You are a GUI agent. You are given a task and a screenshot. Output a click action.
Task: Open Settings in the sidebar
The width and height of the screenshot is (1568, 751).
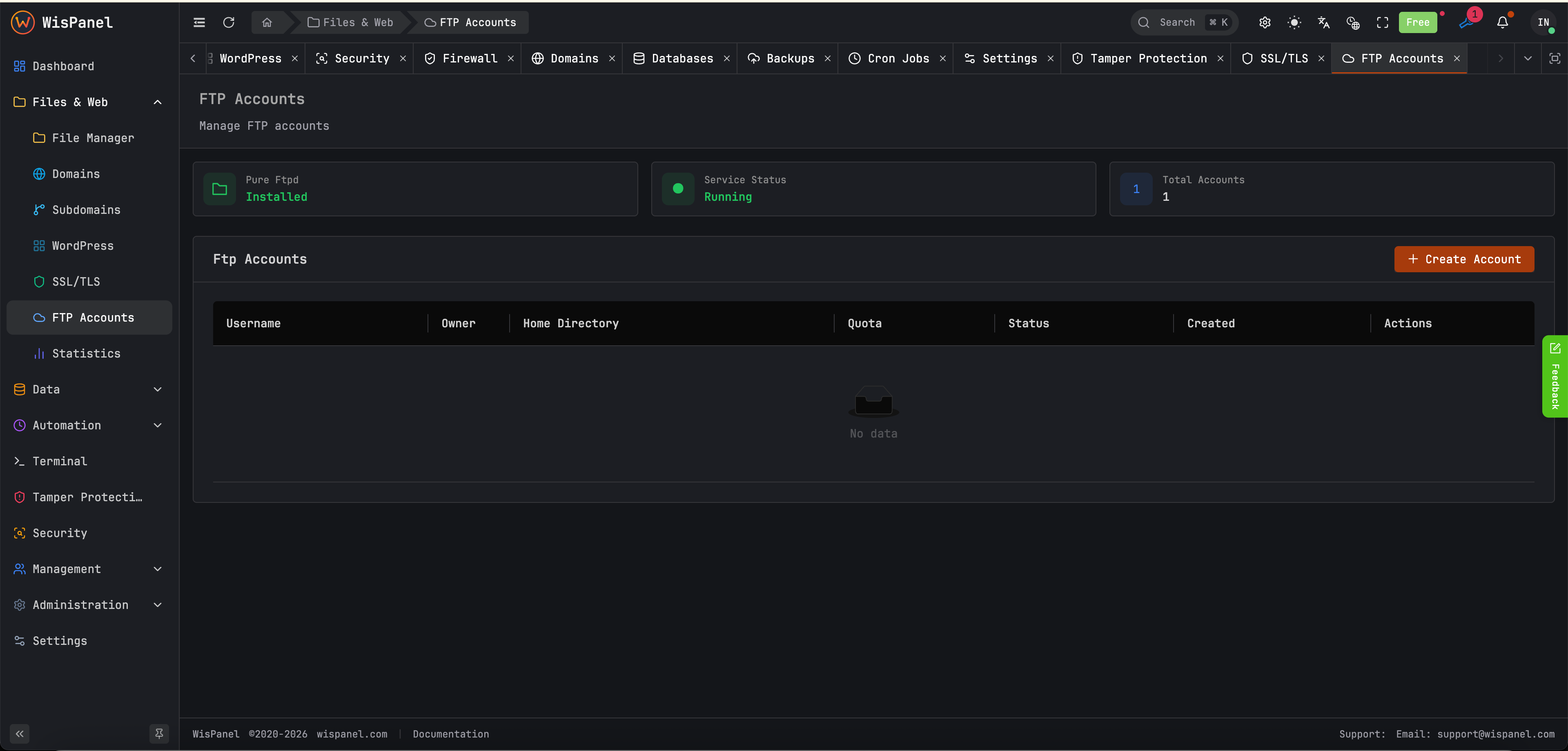[x=89, y=640]
